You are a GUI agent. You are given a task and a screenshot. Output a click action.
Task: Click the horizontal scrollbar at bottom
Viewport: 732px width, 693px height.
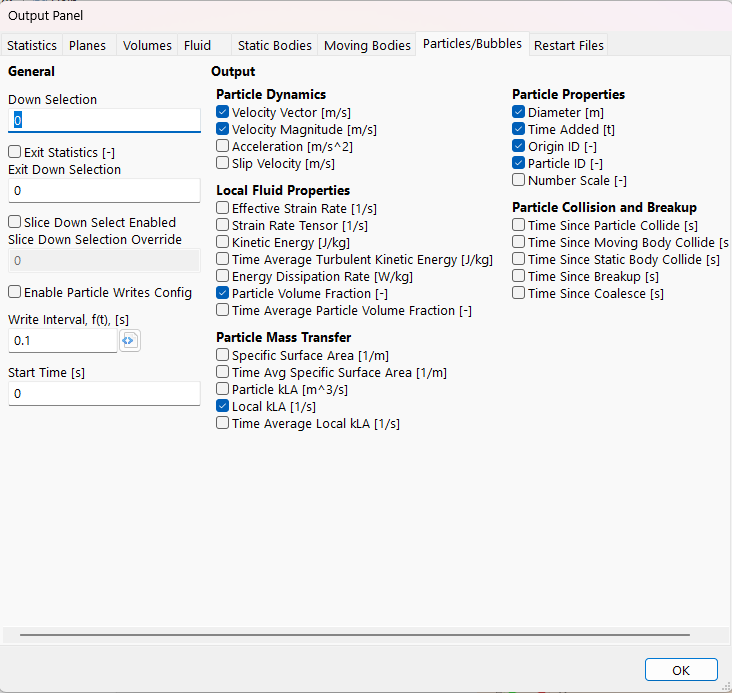coord(356,634)
